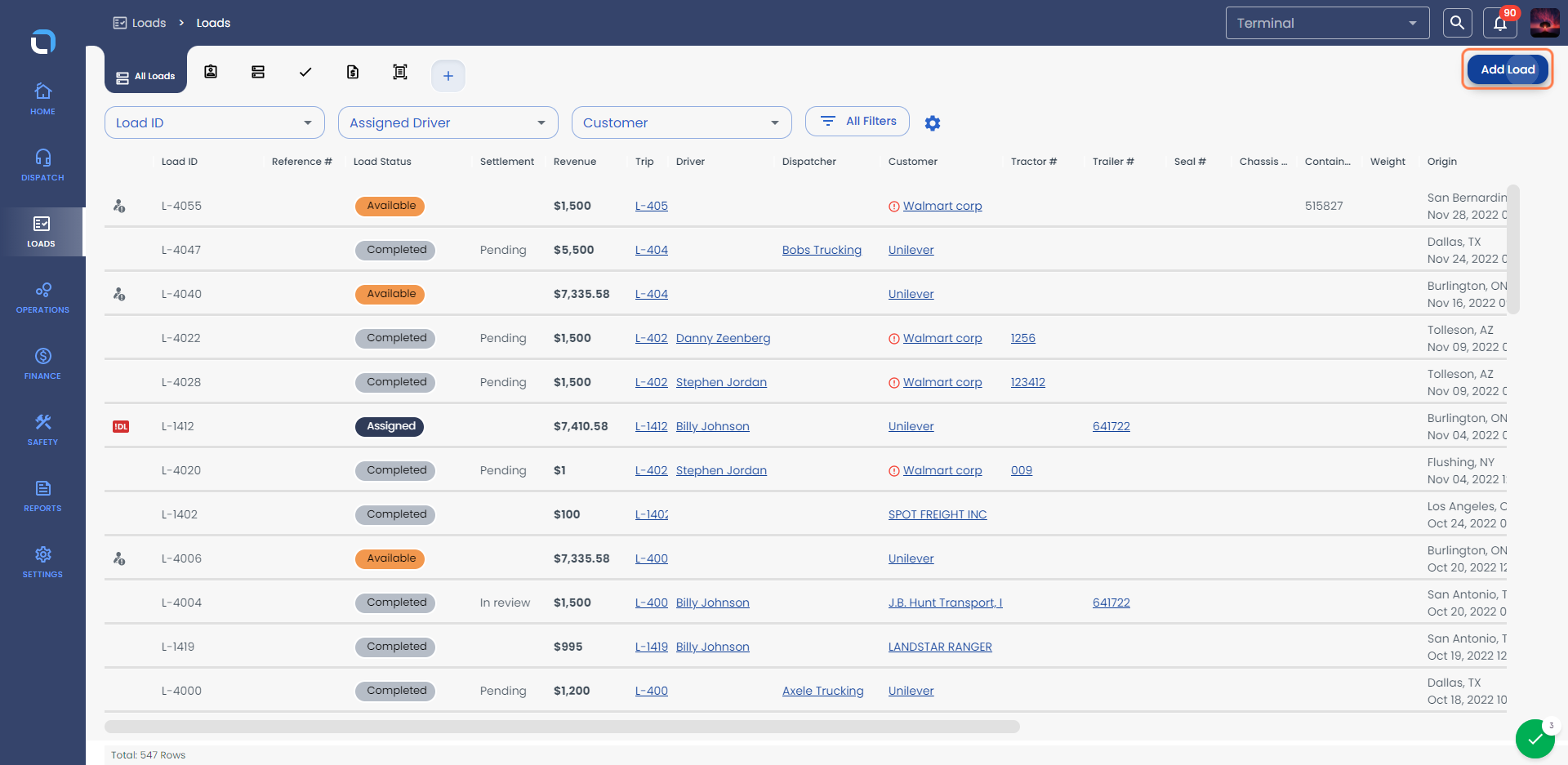
Task: Open the Customer filter dropdown
Action: pyautogui.click(x=682, y=122)
